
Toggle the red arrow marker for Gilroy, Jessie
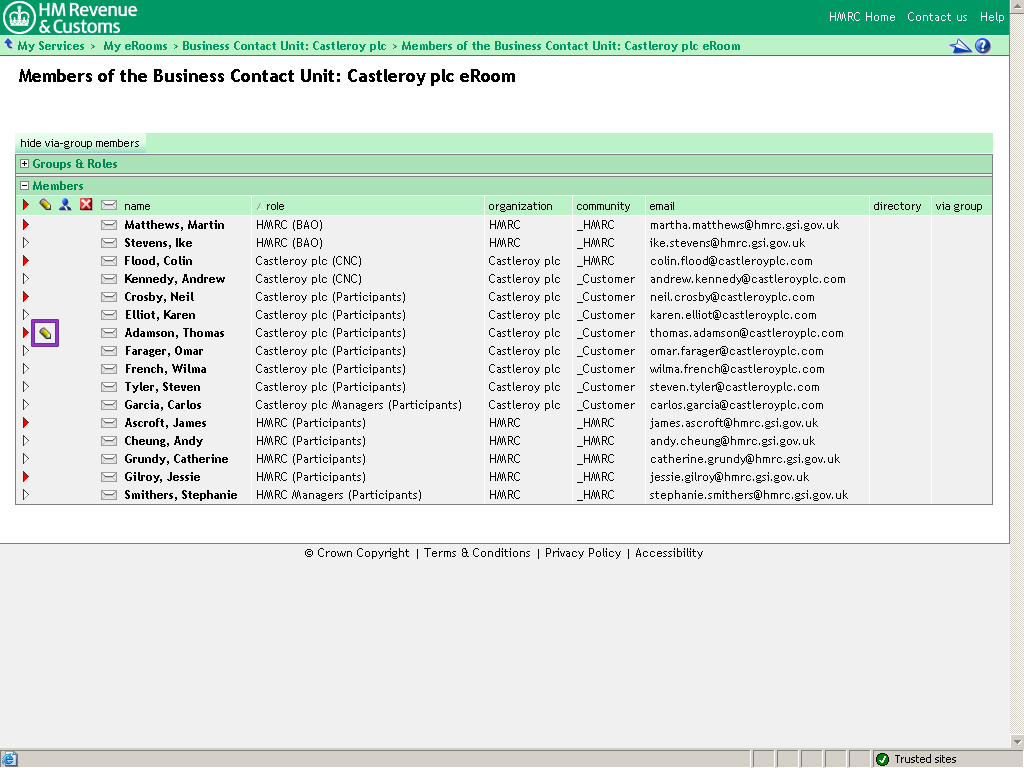coord(26,477)
